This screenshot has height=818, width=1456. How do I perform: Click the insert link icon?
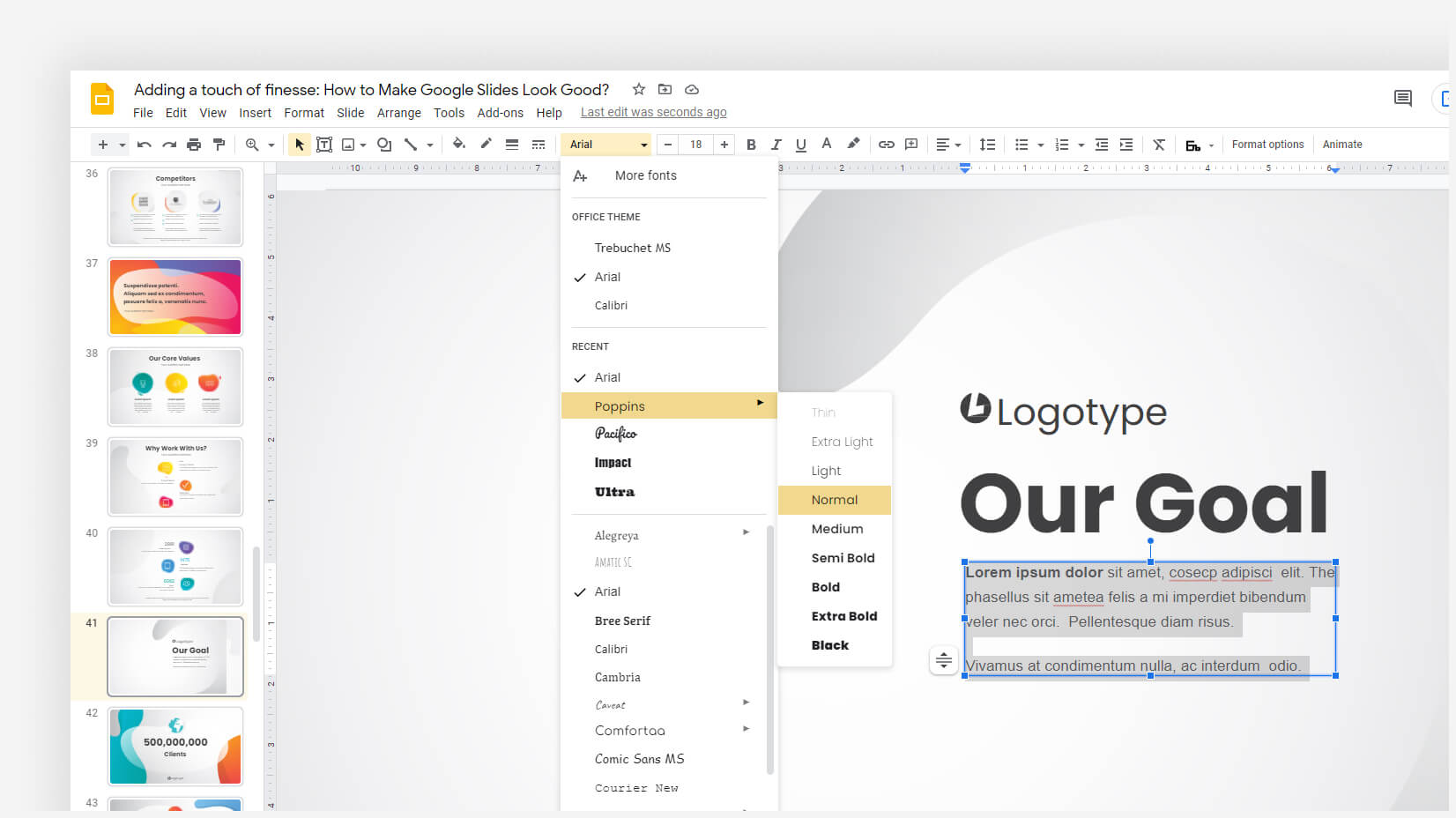pyautogui.click(x=887, y=145)
